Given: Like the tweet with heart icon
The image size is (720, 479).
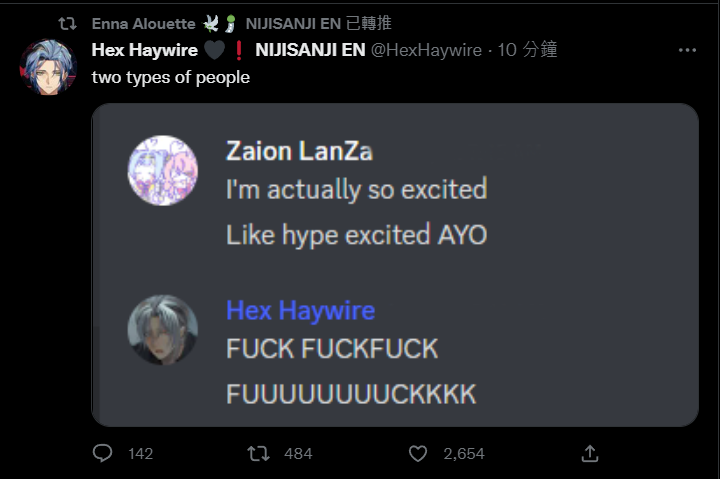Looking at the screenshot, I should tap(418, 454).
